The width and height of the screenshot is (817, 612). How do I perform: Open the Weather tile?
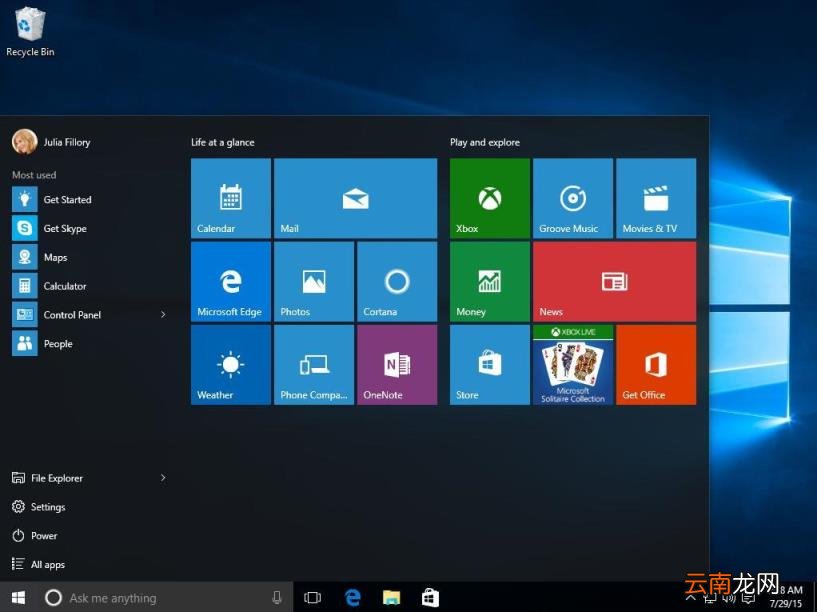point(231,365)
